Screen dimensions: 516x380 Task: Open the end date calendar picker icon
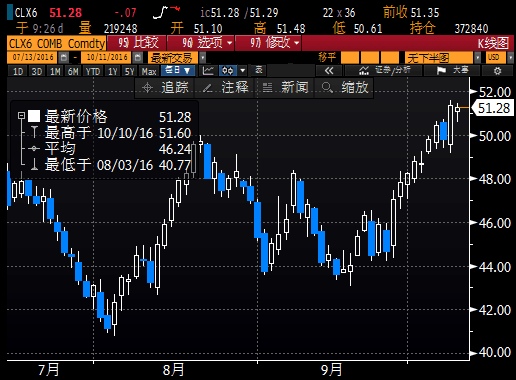click(137, 58)
